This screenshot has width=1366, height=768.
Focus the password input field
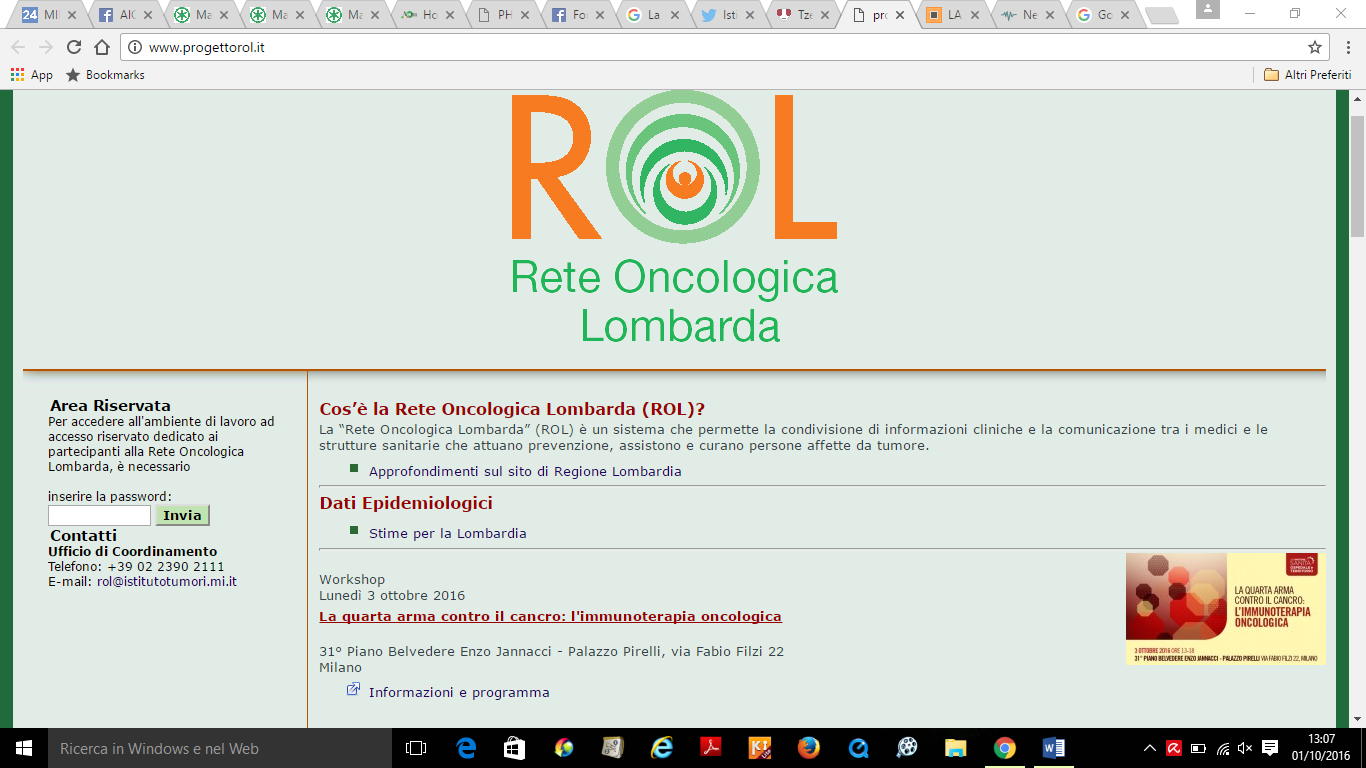pyautogui.click(x=99, y=516)
